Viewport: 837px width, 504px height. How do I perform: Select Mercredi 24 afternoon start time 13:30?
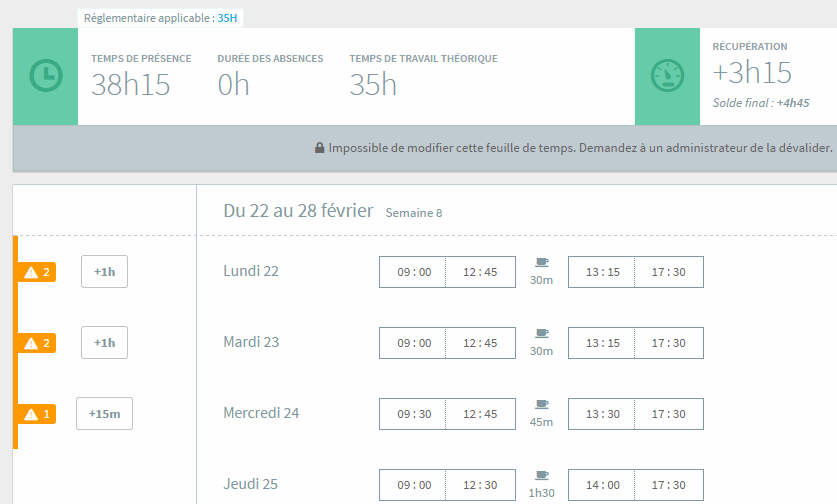(x=602, y=414)
